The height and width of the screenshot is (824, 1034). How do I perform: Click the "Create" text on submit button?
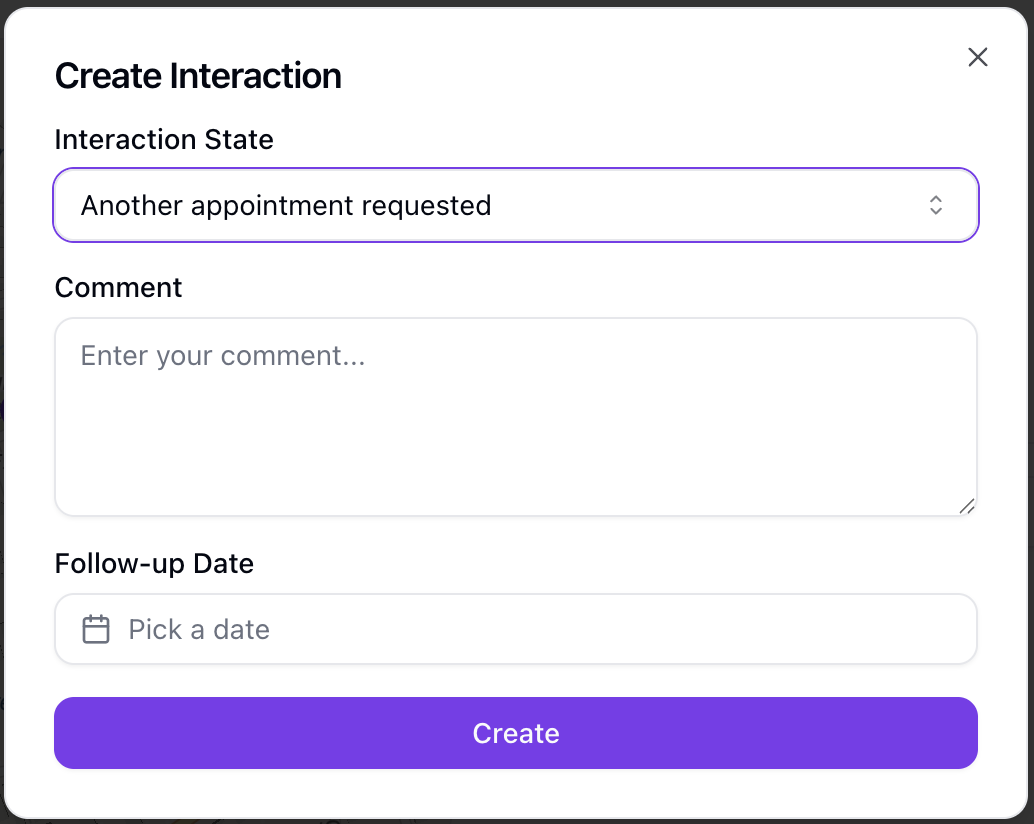coord(516,734)
